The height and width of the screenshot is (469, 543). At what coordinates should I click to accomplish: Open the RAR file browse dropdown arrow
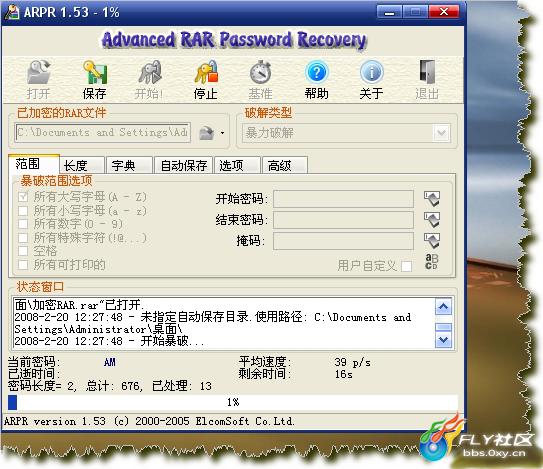(x=222, y=133)
